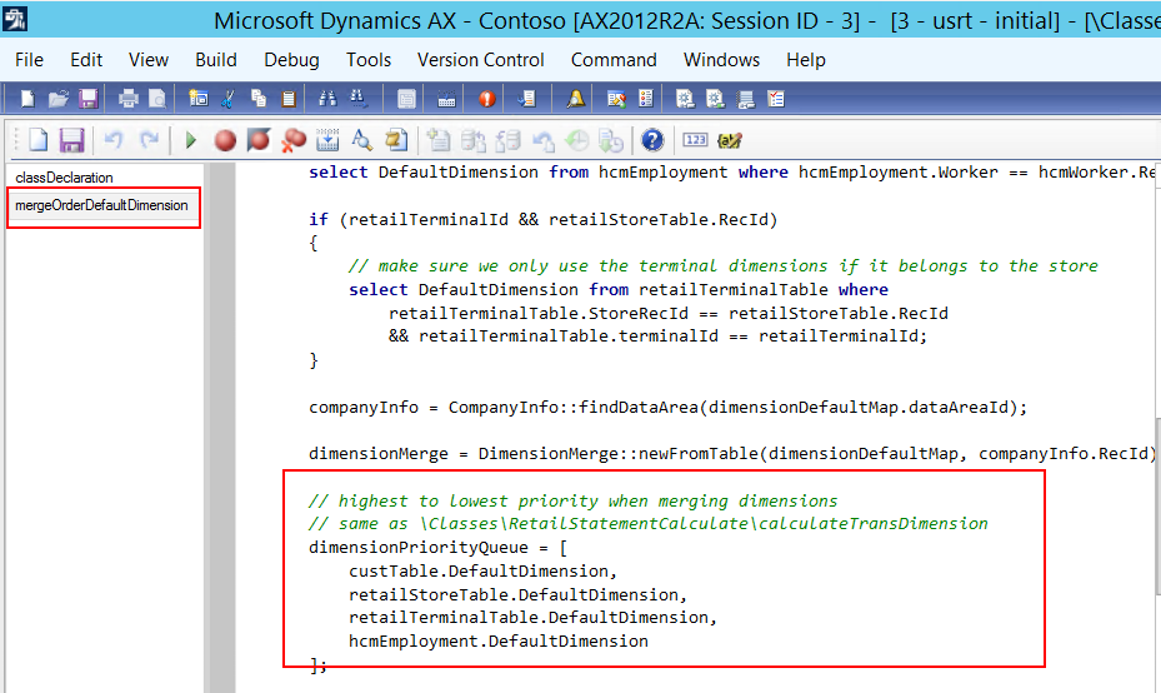Open the Edit menu

[x=86, y=60]
